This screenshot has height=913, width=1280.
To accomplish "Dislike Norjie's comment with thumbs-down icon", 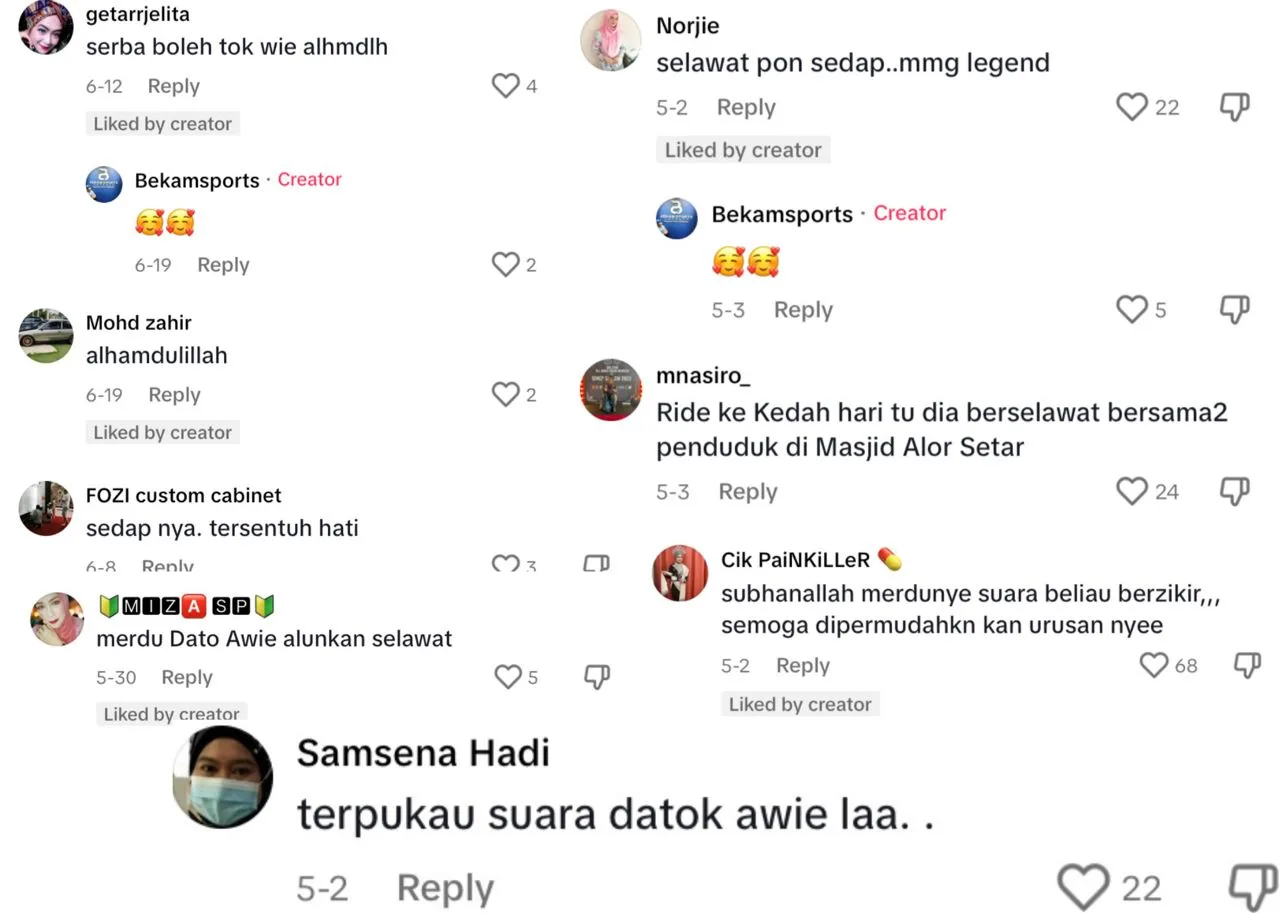I will 1235,107.
